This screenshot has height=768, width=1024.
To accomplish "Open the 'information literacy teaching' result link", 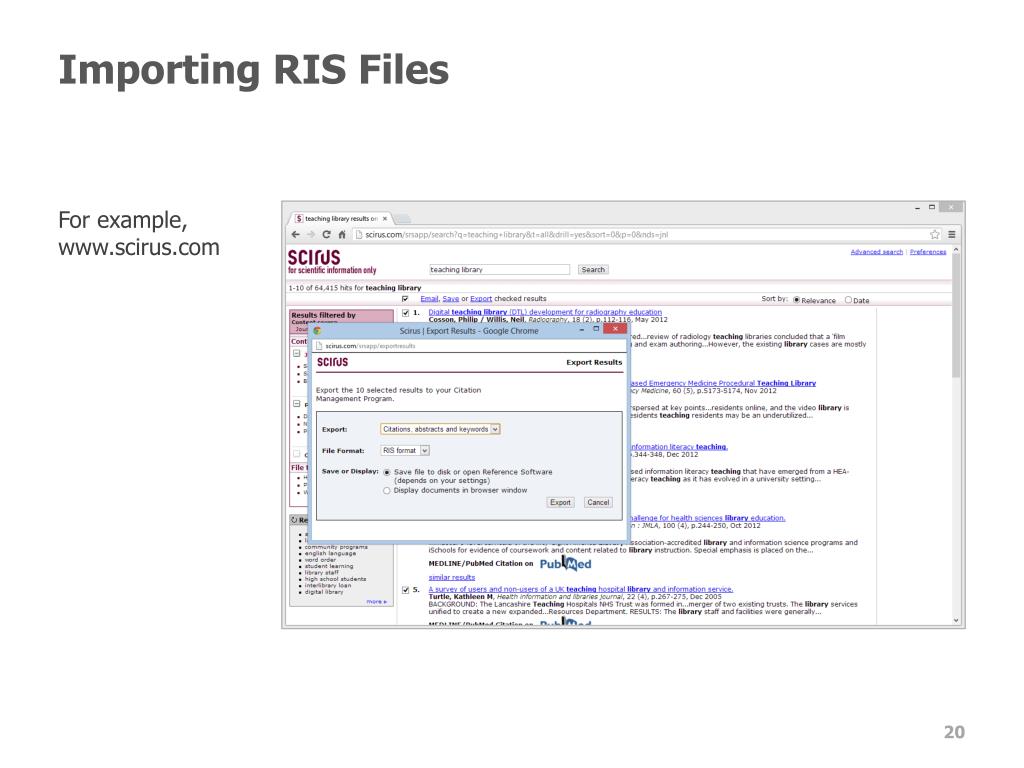I will pos(679,447).
